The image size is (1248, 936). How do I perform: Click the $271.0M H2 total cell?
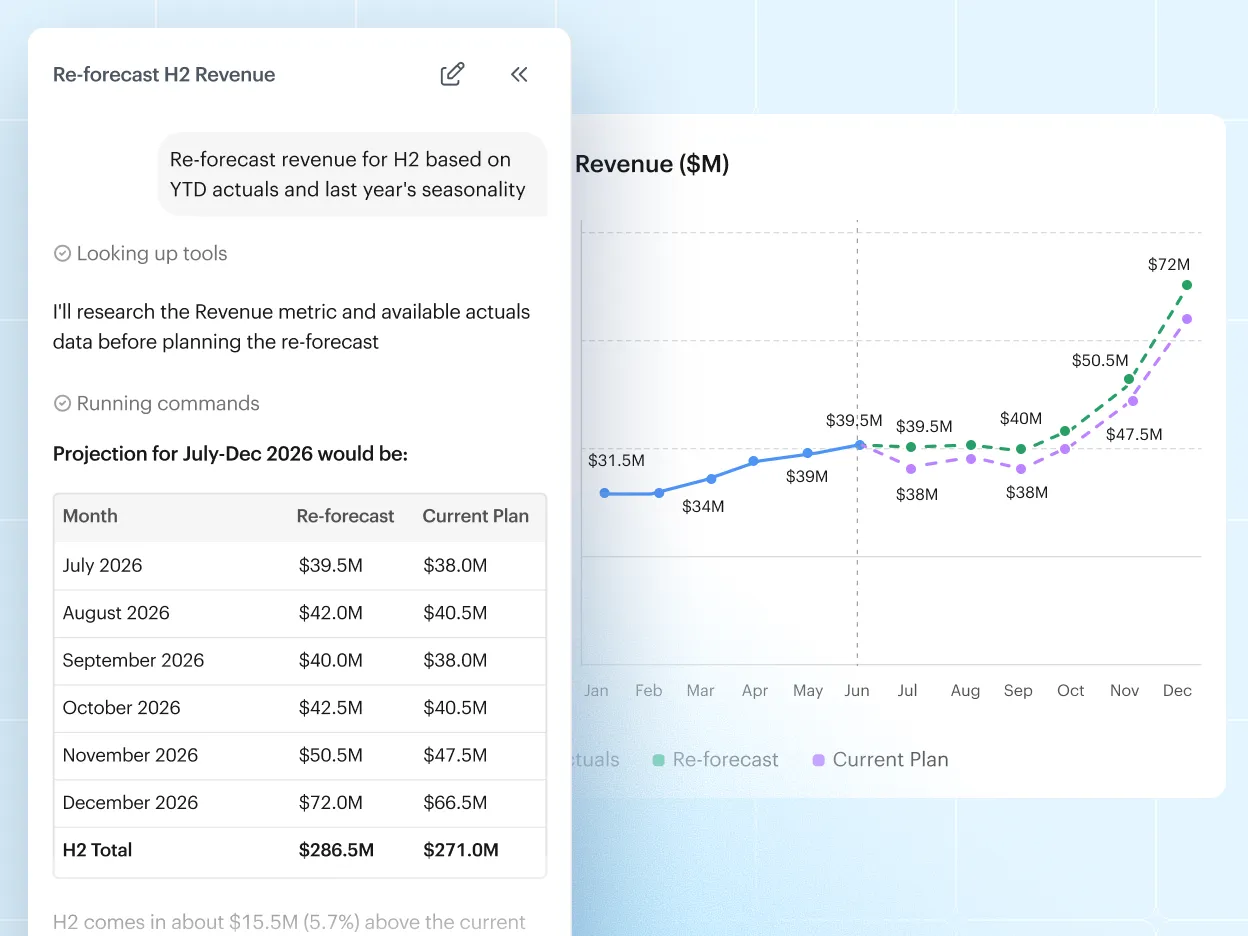click(461, 850)
